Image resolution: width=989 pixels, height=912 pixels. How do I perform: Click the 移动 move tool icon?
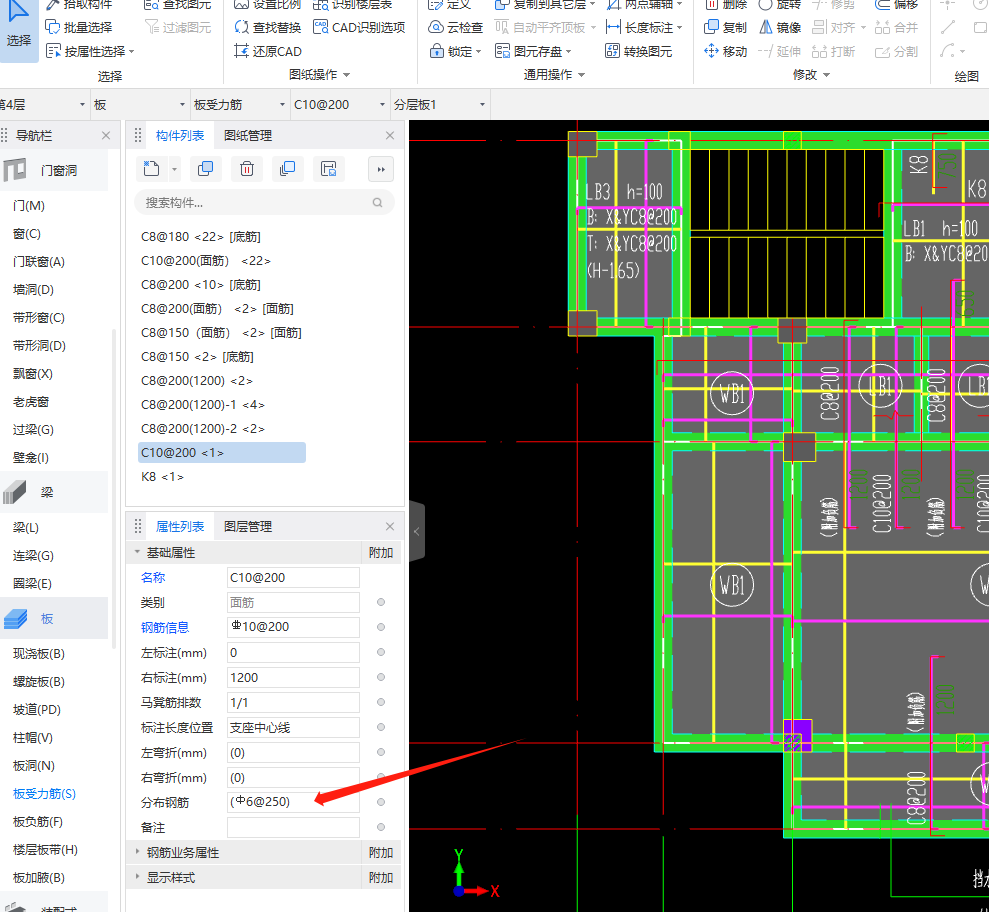coord(711,51)
